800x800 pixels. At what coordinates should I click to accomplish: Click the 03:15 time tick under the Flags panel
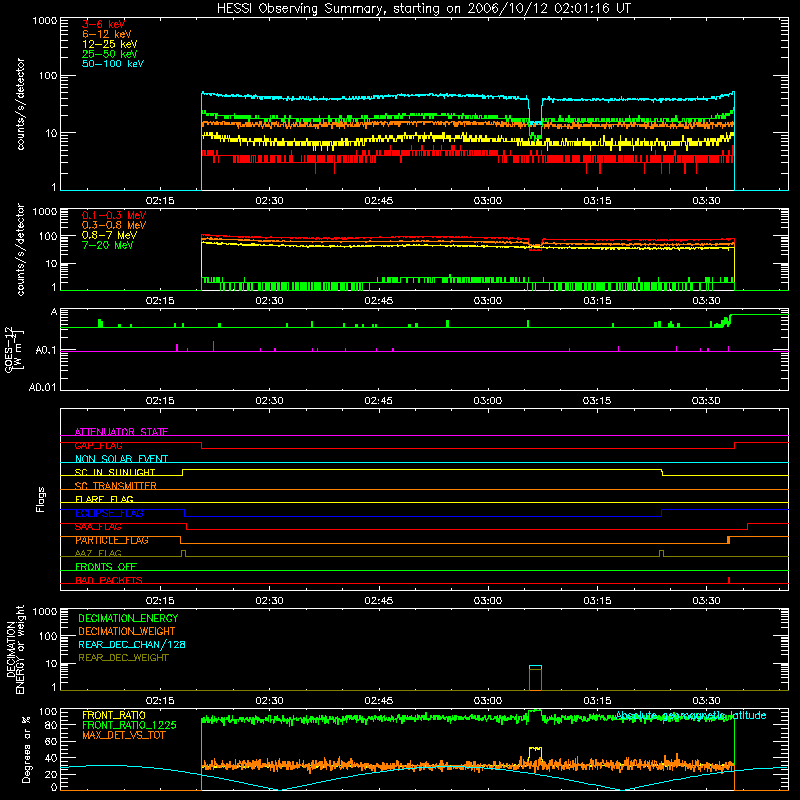[597, 601]
